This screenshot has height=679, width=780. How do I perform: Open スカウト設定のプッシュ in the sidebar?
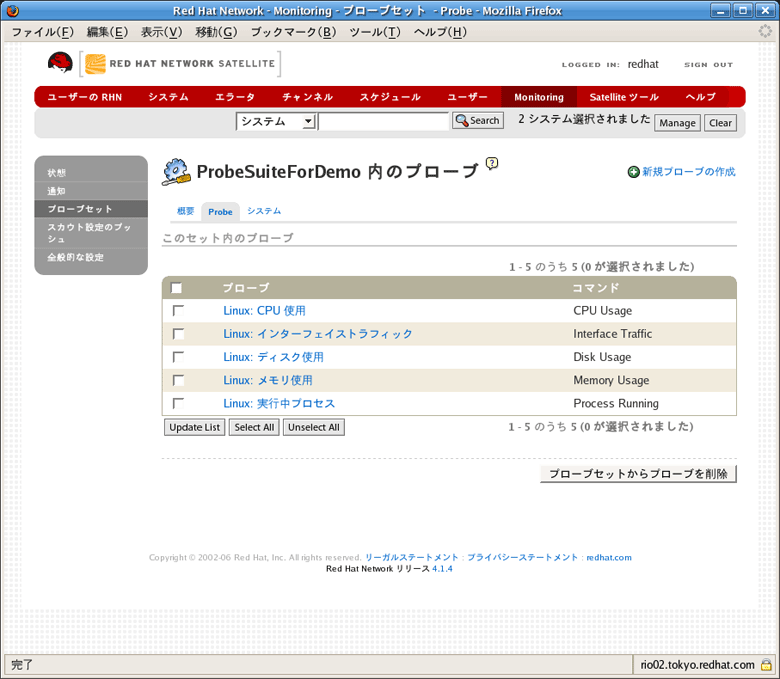point(91,233)
